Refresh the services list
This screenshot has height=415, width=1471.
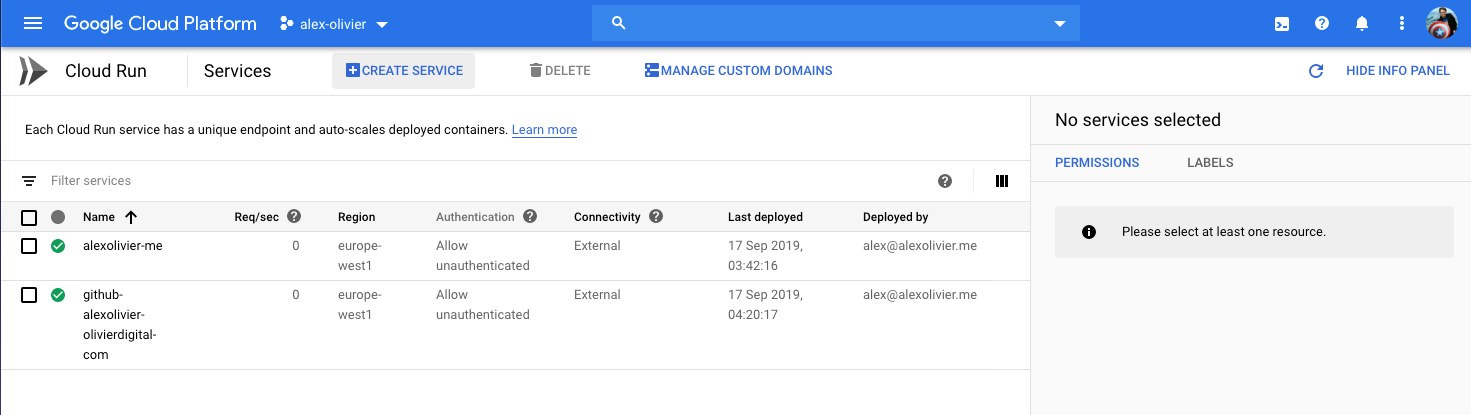1316,71
